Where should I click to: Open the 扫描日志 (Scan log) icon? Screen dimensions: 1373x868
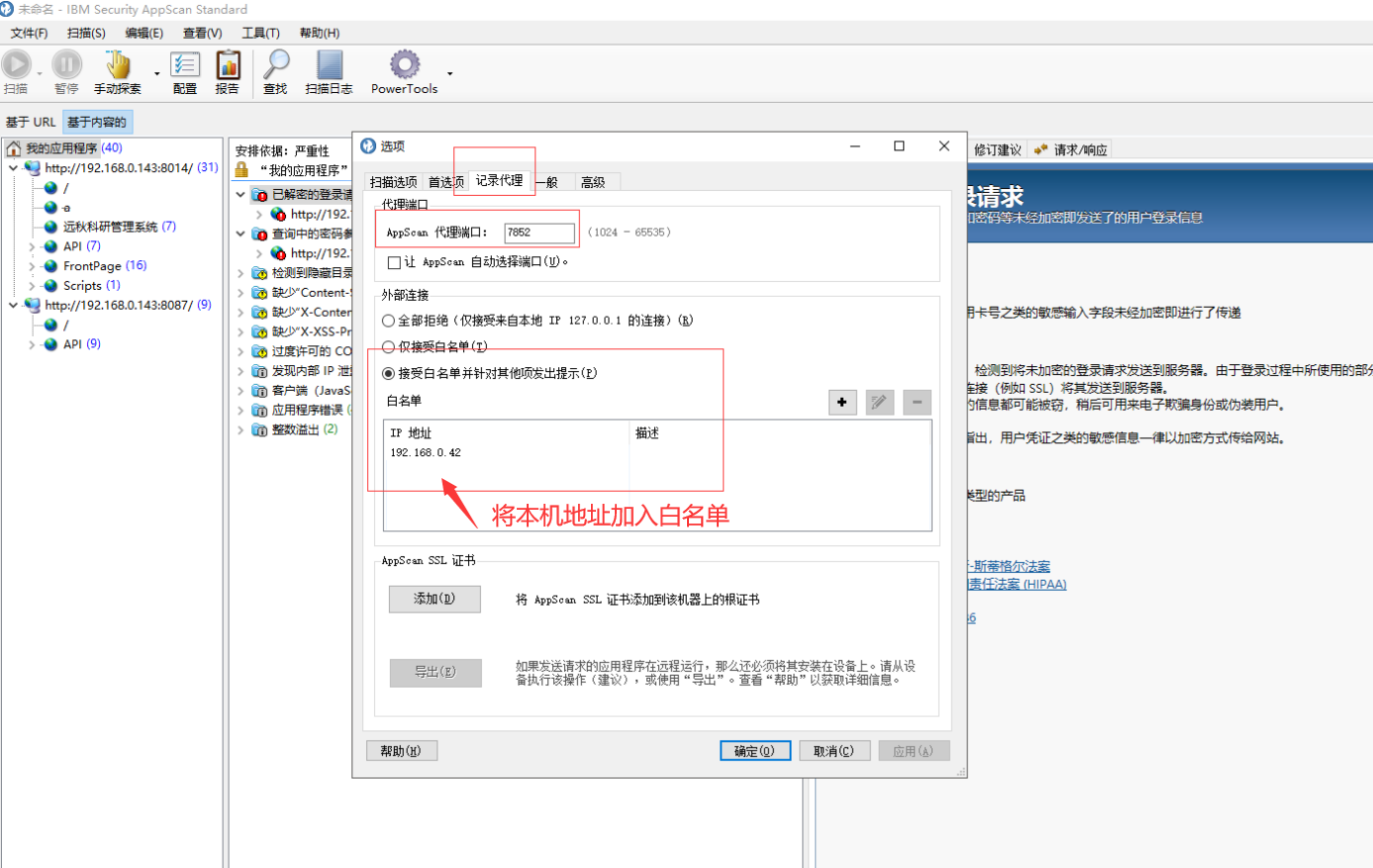330,64
